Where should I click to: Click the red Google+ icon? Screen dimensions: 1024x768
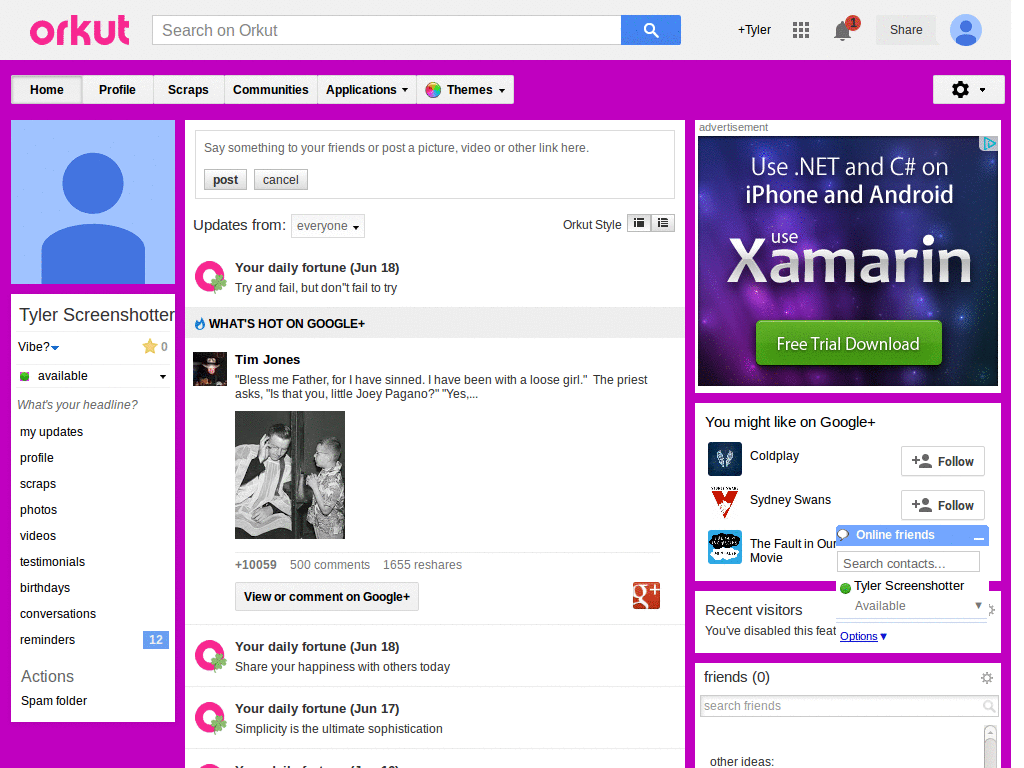click(x=646, y=595)
